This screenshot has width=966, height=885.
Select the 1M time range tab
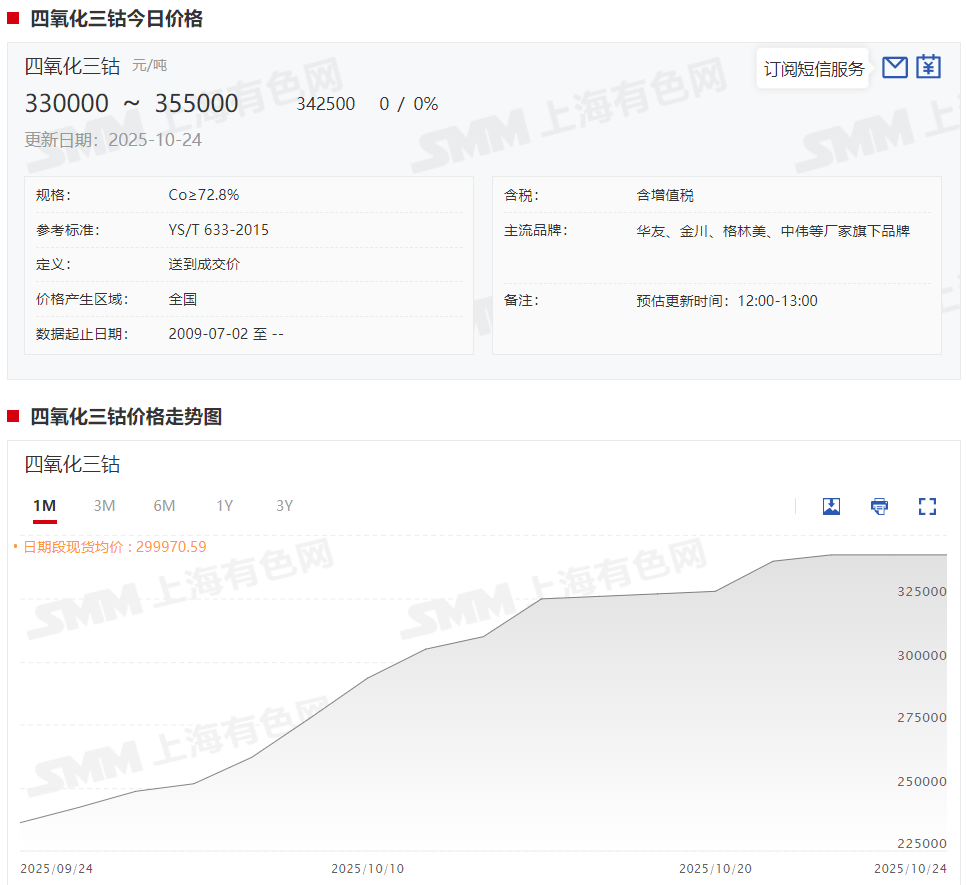[x=44, y=506]
